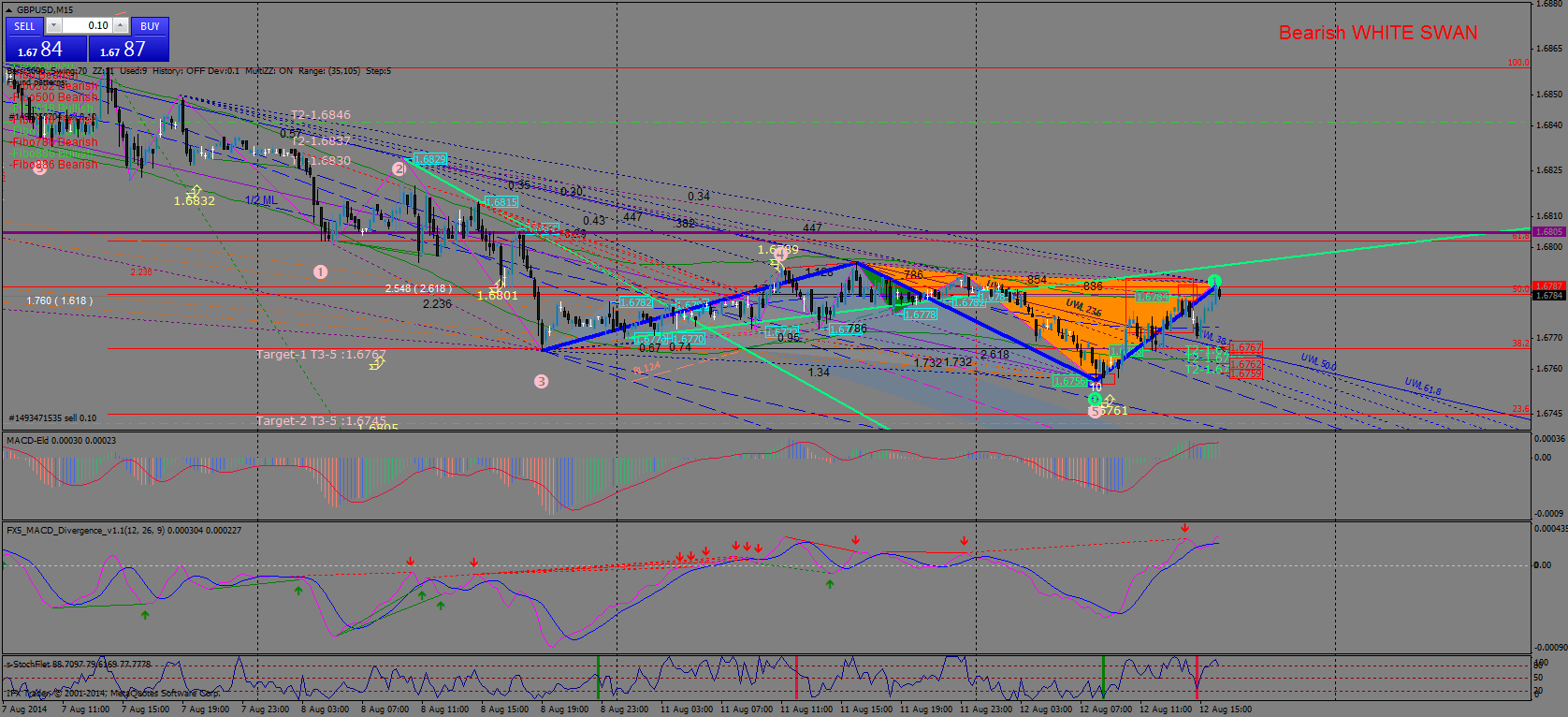1568x717 pixels.
Task: Click the SELL button in trading panel
Action: tap(24, 26)
